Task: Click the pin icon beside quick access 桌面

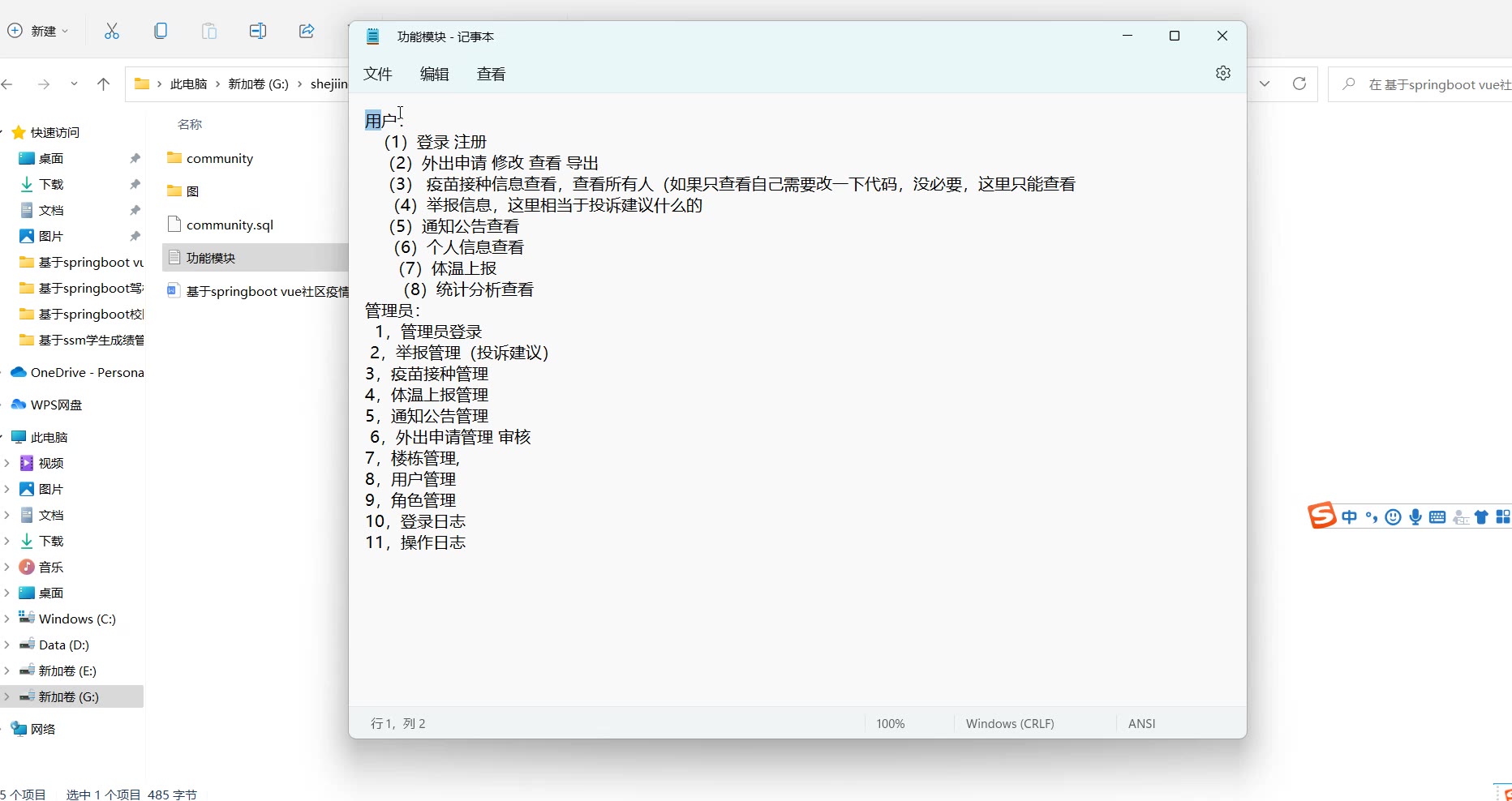Action: point(135,158)
